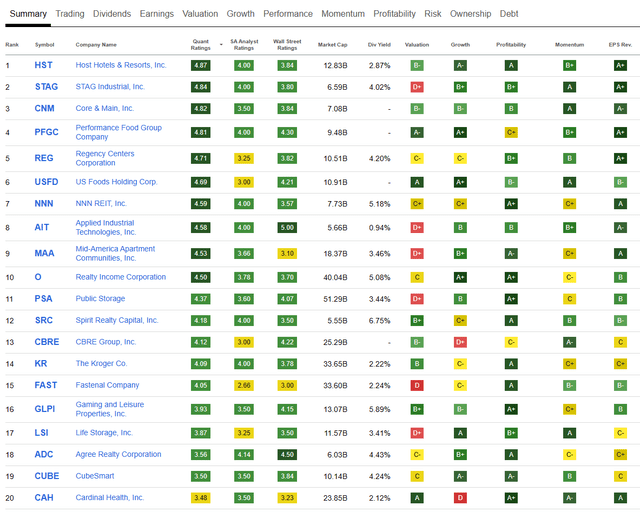640x512 pixels.
Task: Click NNN's A+ profitability grade badge
Action: 511,204
